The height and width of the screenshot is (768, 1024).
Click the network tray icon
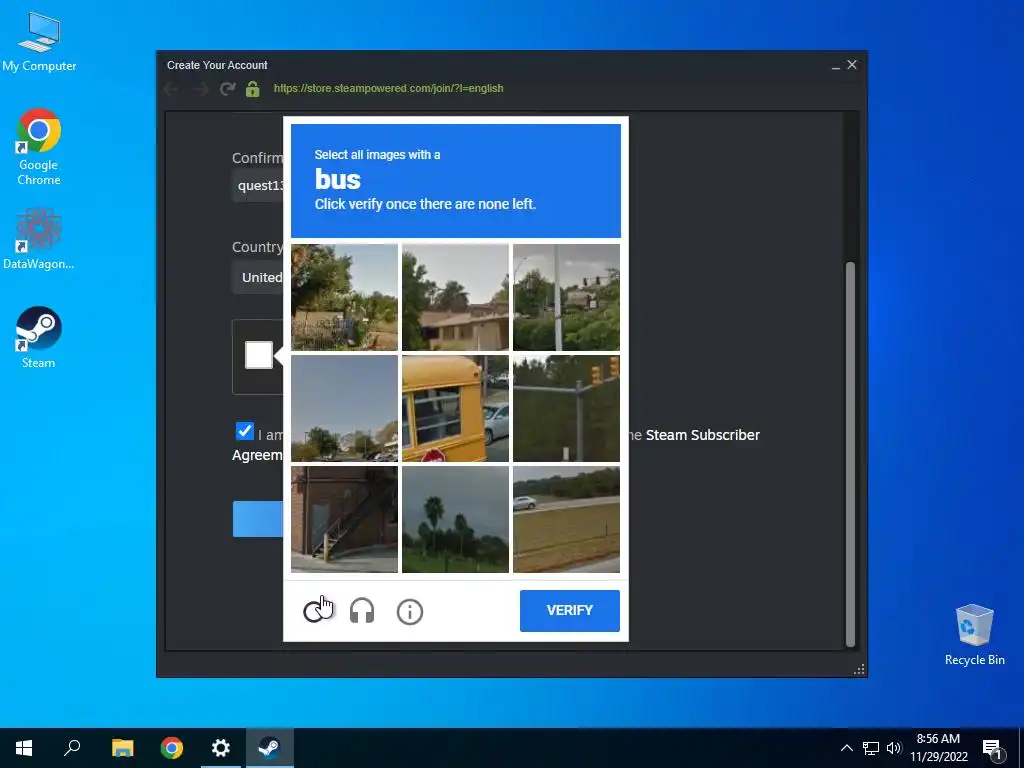click(871, 748)
